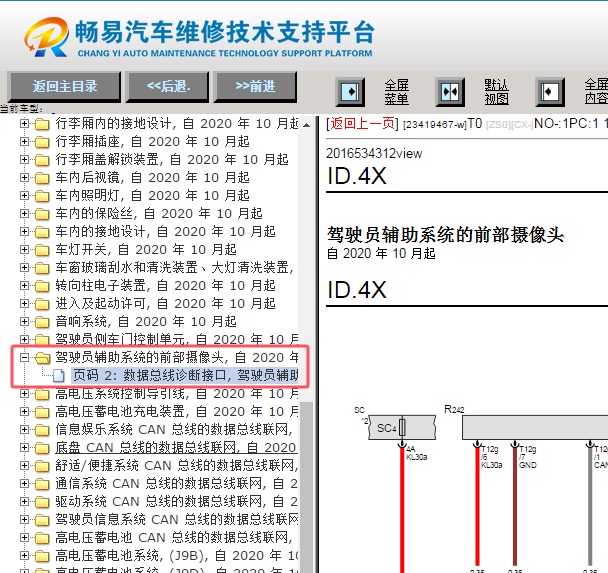This screenshot has height=573, width=608.
Task: Click folder icon of 高电压蓄电池系统 (J9B)
Action: click(42, 556)
